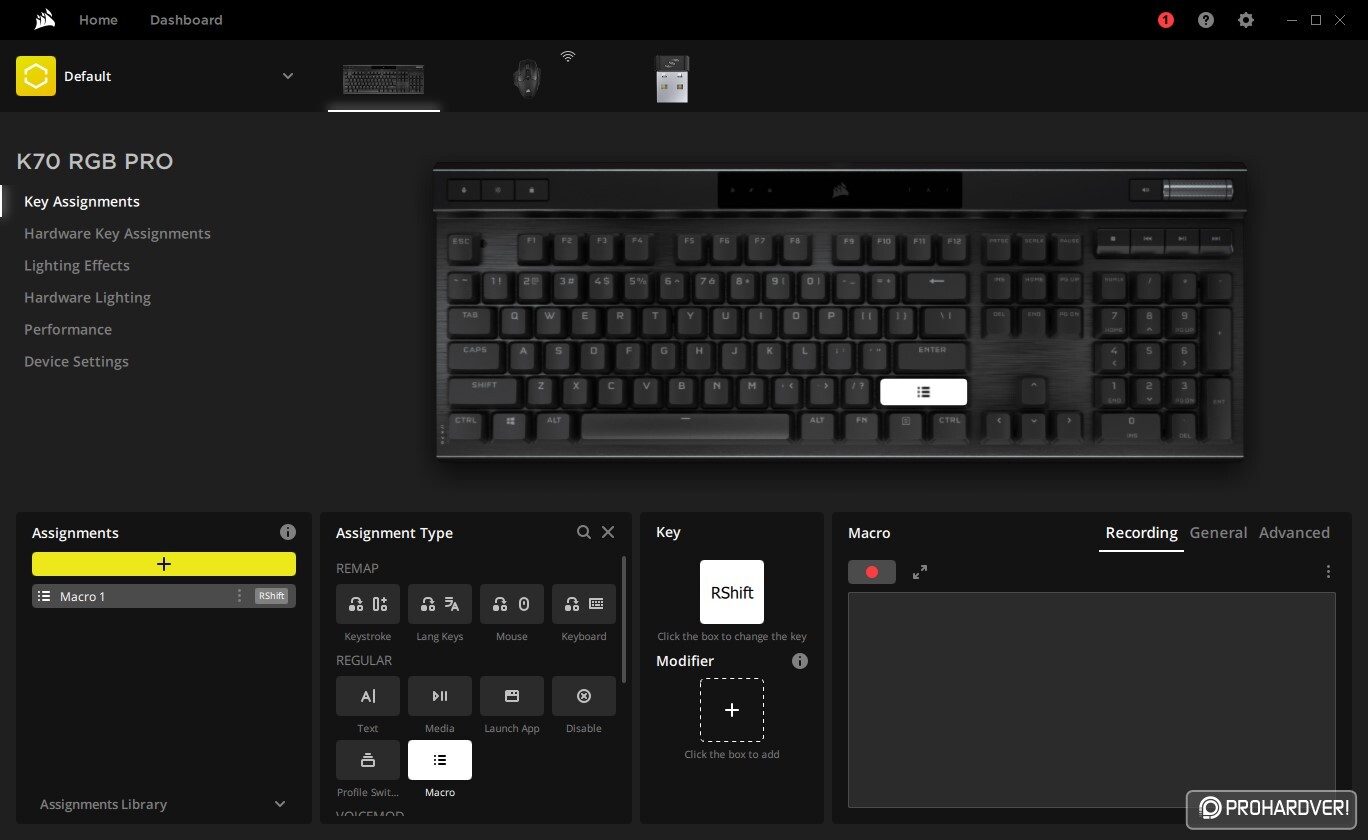Image resolution: width=1368 pixels, height=840 pixels.
Task: Open the Performance section
Action: point(68,329)
